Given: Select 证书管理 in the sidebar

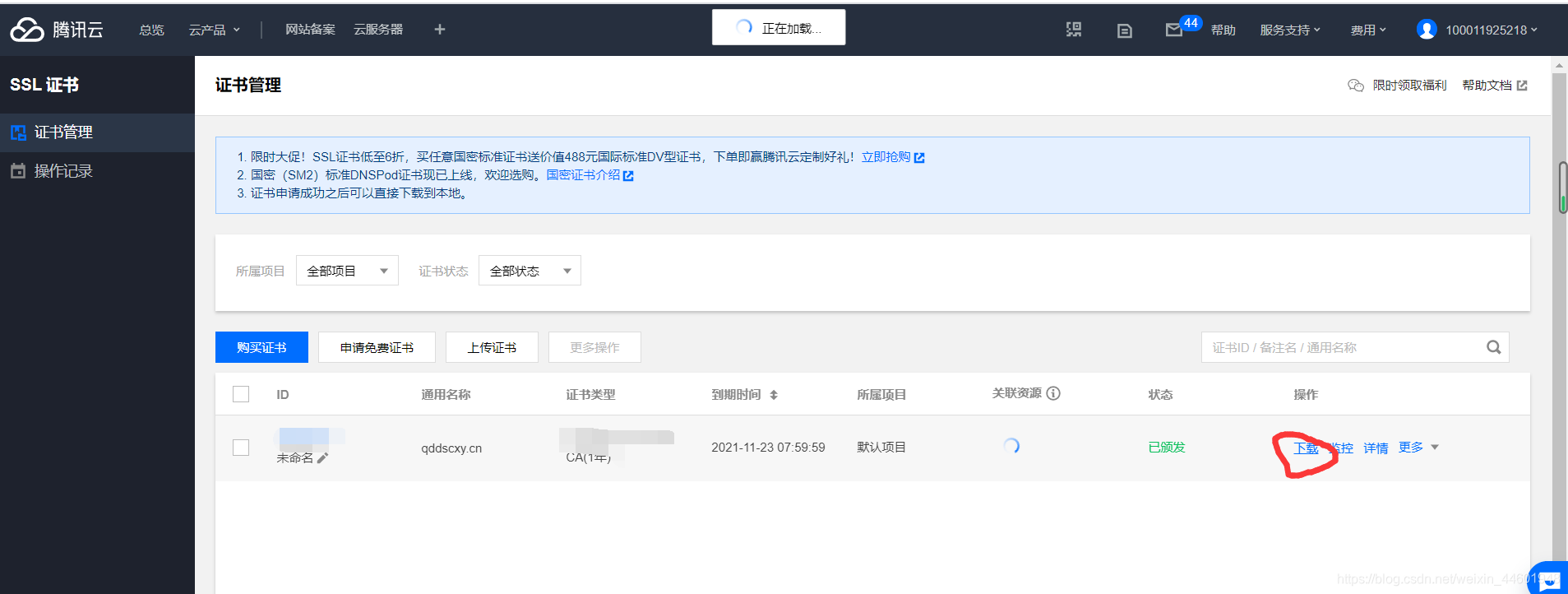Looking at the screenshot, I should coord(97,132).
